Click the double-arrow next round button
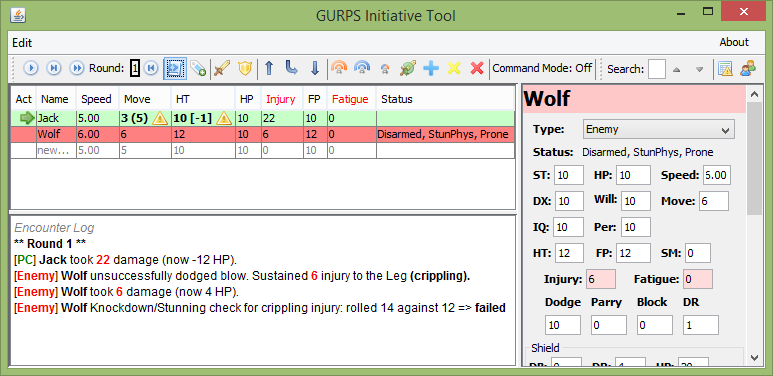The height and width of the screenshot is (376, 773). (x=76, y=68)
